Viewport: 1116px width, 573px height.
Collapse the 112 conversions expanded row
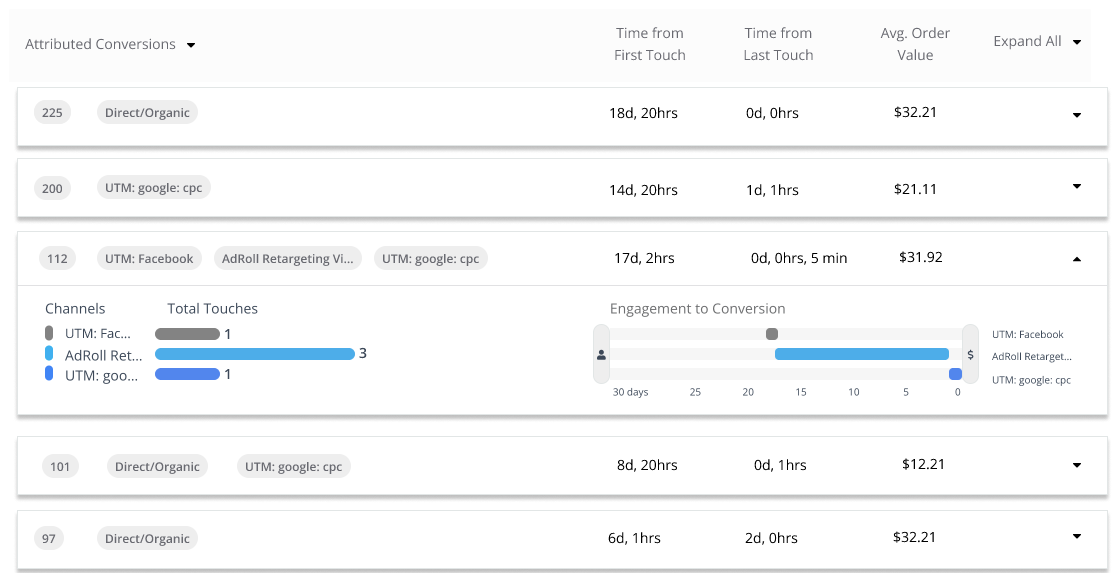[x=1077, y=259]
